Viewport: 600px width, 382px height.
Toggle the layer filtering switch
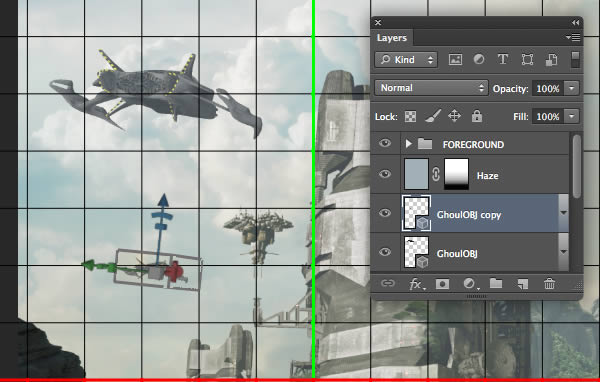tap(575, 60)
